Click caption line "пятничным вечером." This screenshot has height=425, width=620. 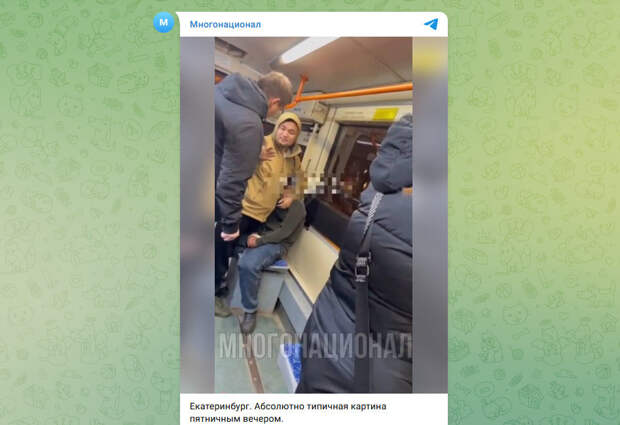pyautogui.click(x=236, y=419)
